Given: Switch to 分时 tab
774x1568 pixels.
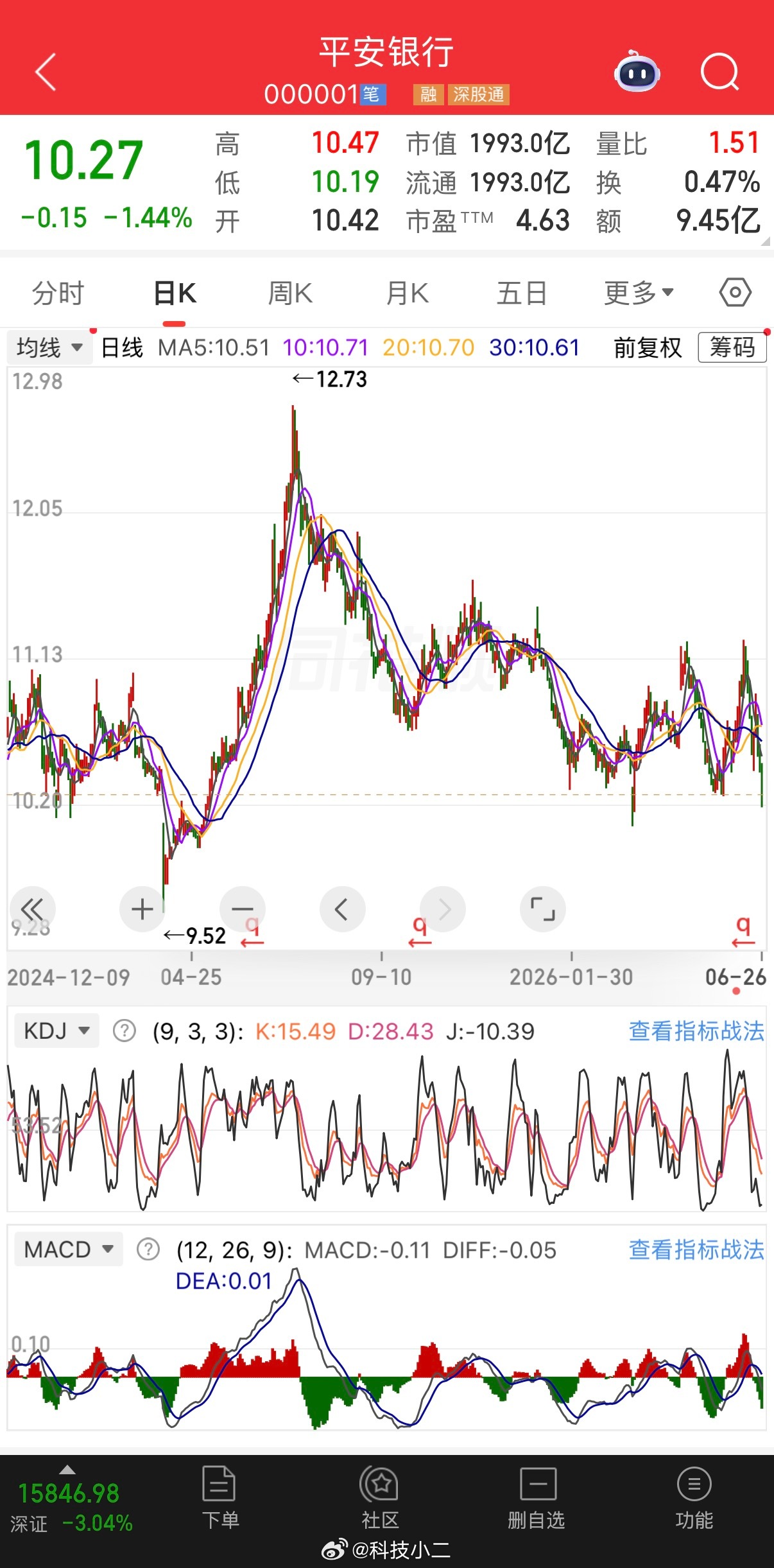Looking at the screenshot, I should click(x=58, y=293).
